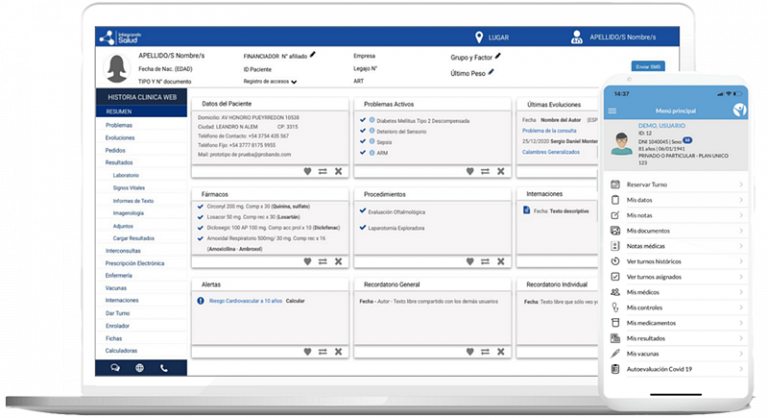Toggle checkmark next to Losacor 50 mg
This screenshot has width=768, height=418.
[201, 215]
